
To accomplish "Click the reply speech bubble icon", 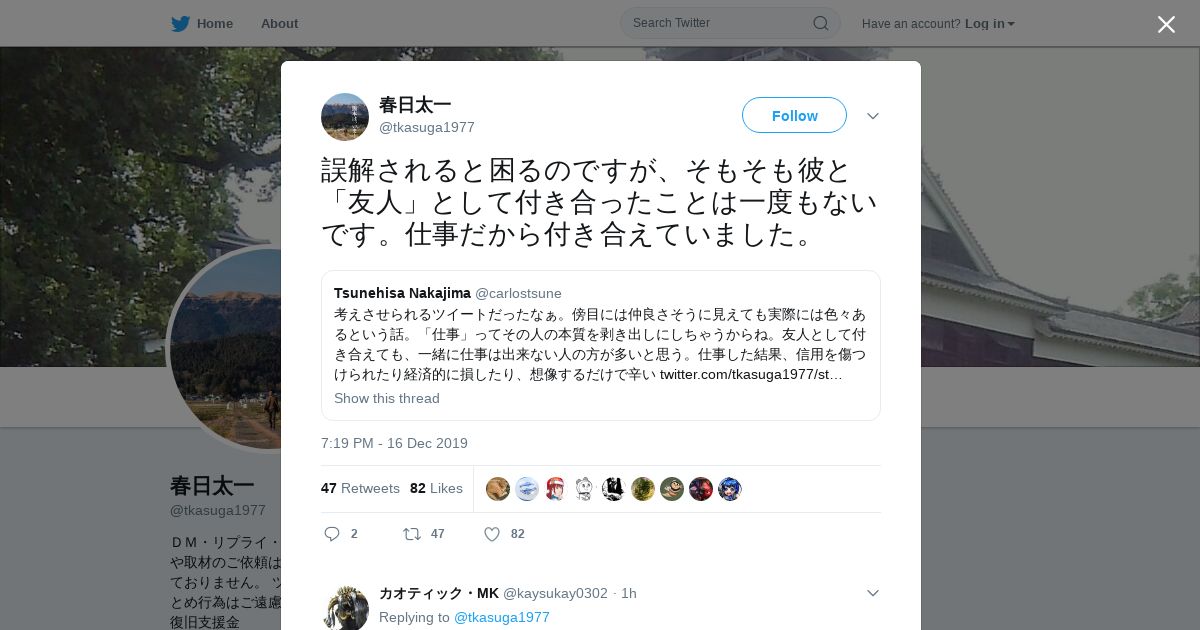I will [x=332, y=534].
